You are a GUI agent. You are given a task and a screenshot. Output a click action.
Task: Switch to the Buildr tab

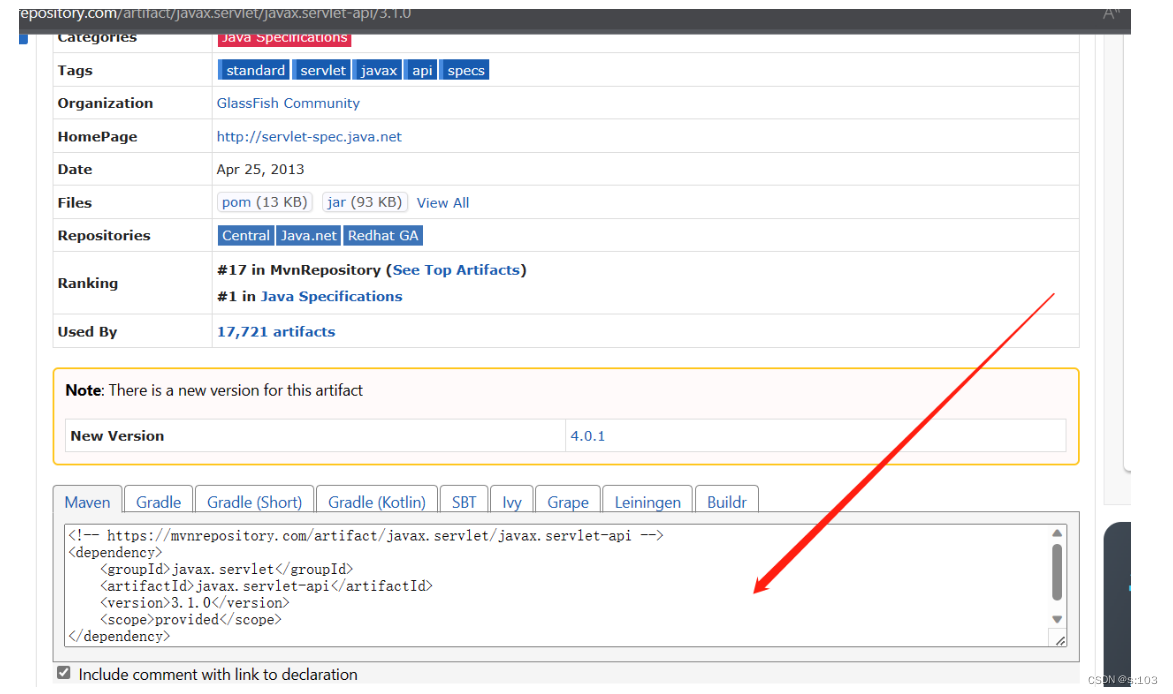(726, 502)
